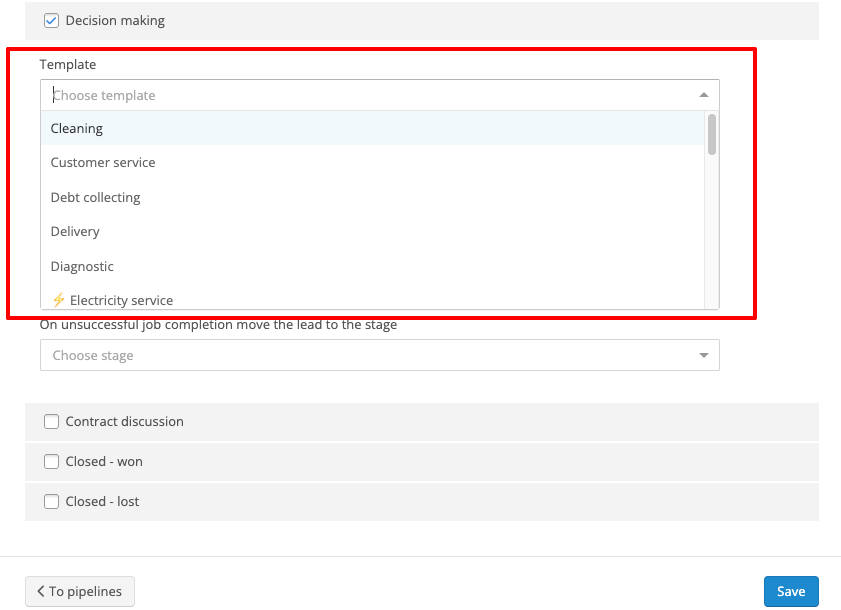The image size is (841, 610).
Task: Click the Closed - lost stage label
Action: (102, 502)
